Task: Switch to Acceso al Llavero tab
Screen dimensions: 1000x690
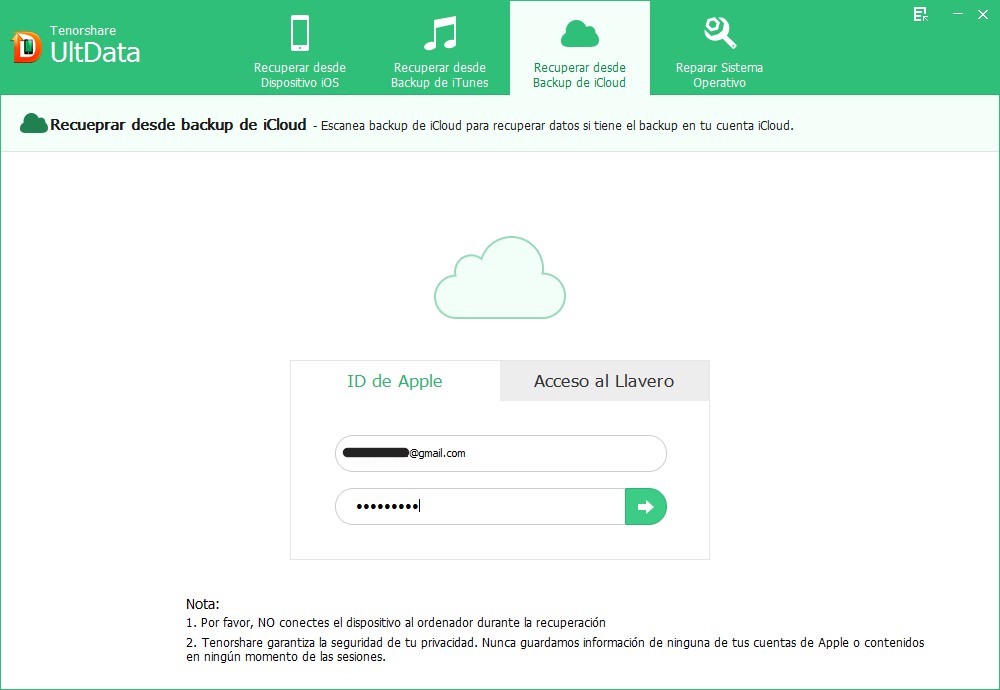Action: coord(604,381)
